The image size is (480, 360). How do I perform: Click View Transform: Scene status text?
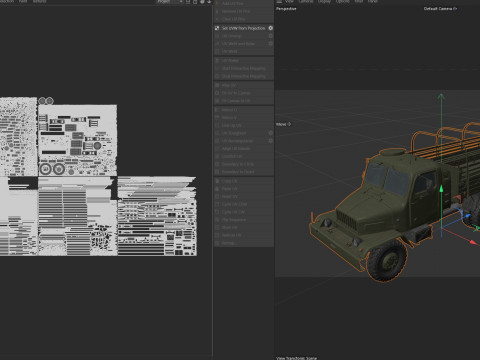[x=296, y=358]
